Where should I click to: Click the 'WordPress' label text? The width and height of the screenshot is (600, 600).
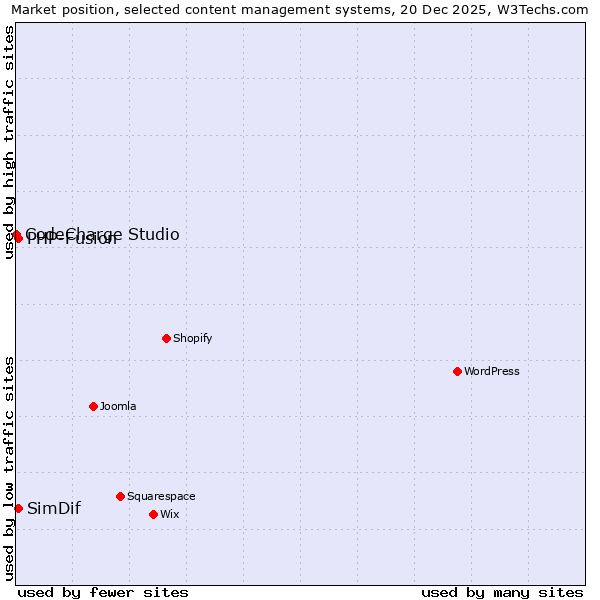coord(492,371)
